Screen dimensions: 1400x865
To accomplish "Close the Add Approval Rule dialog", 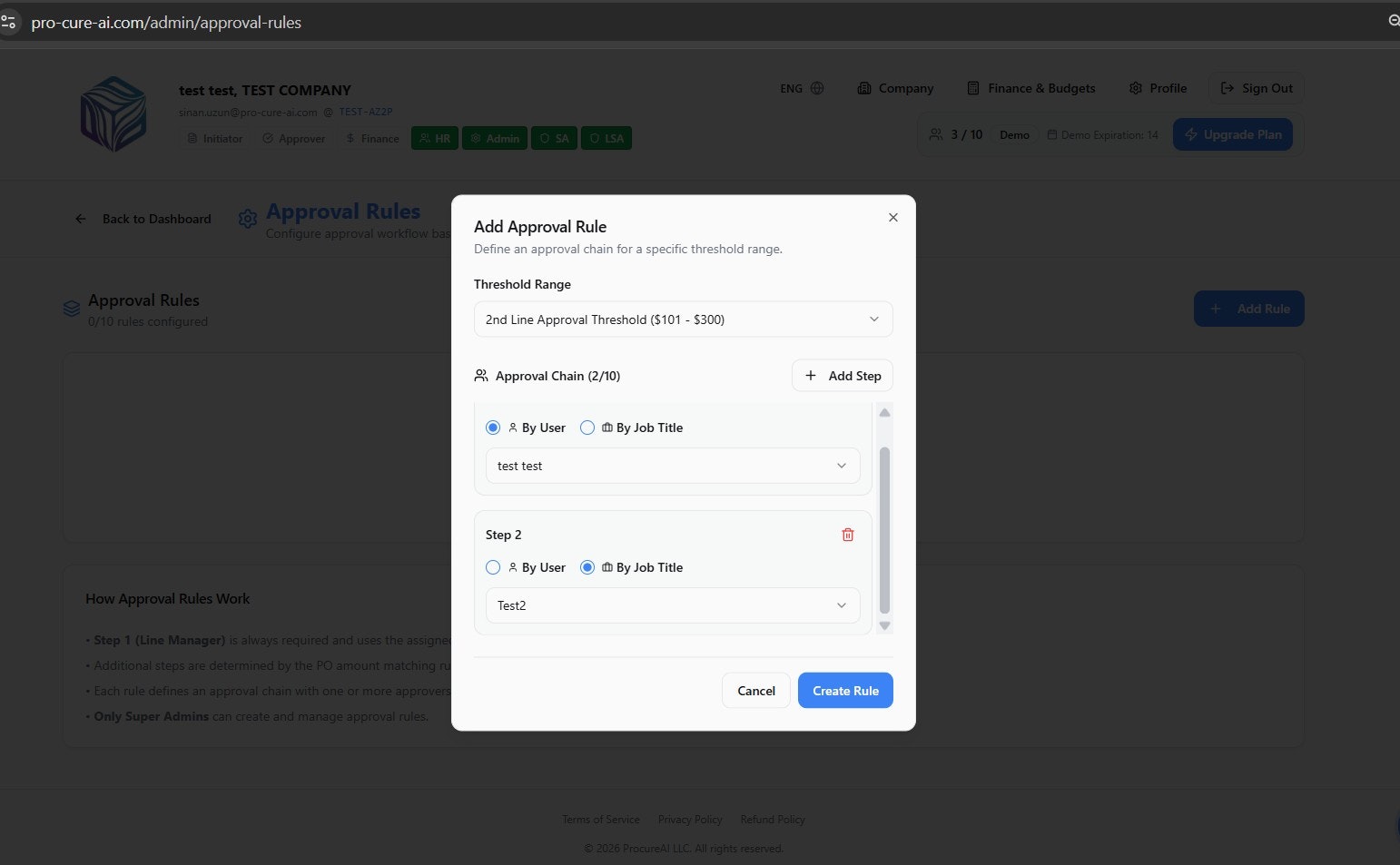I will point(893,218).
